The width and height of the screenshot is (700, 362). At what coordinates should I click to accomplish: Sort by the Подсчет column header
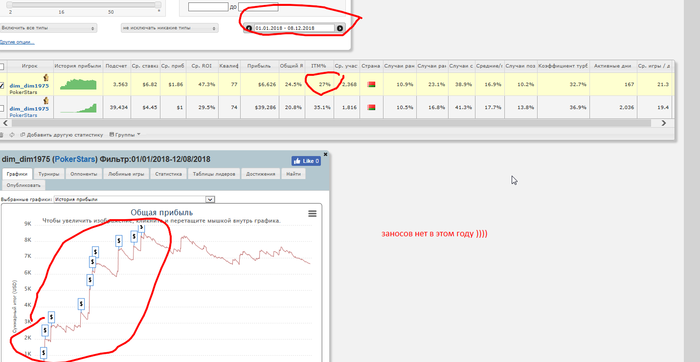coord(117,66)
